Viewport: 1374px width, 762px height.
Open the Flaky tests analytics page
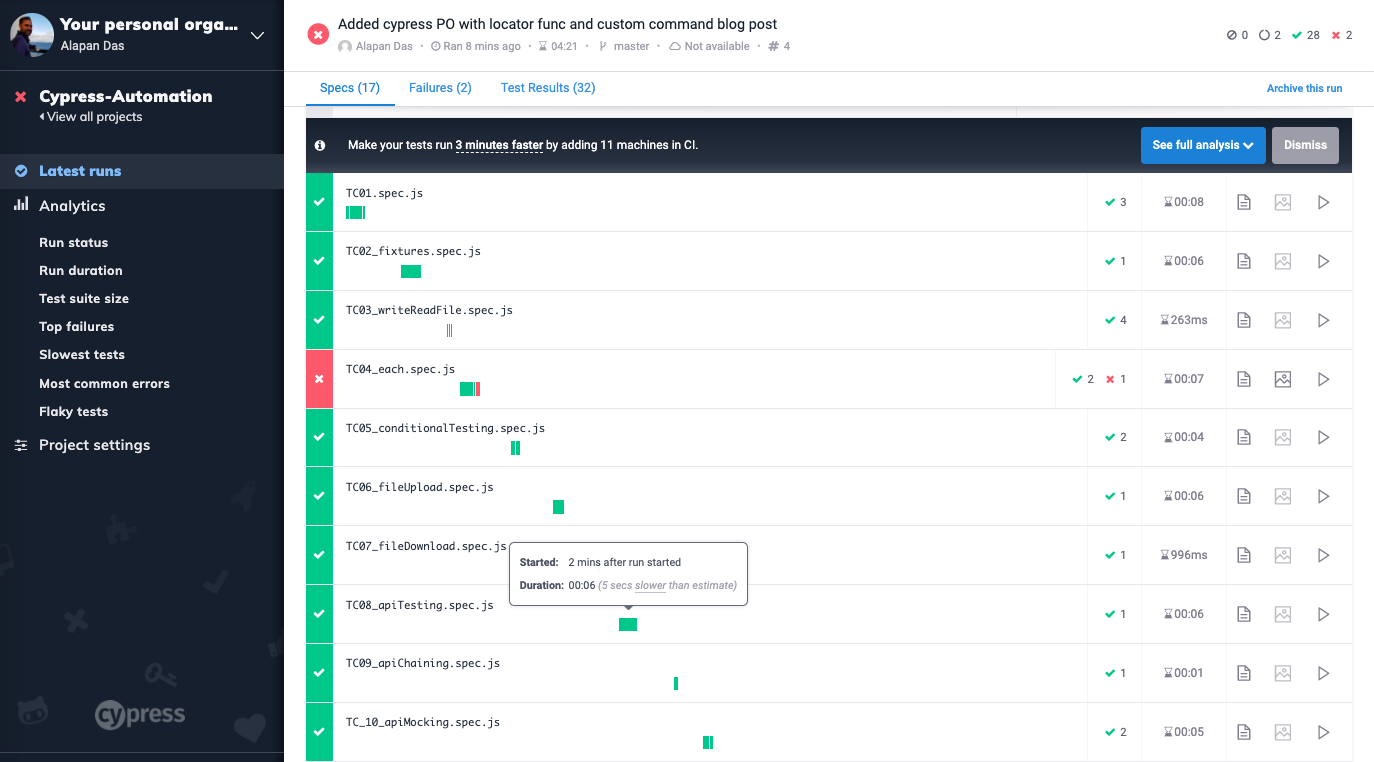point(73,411)
